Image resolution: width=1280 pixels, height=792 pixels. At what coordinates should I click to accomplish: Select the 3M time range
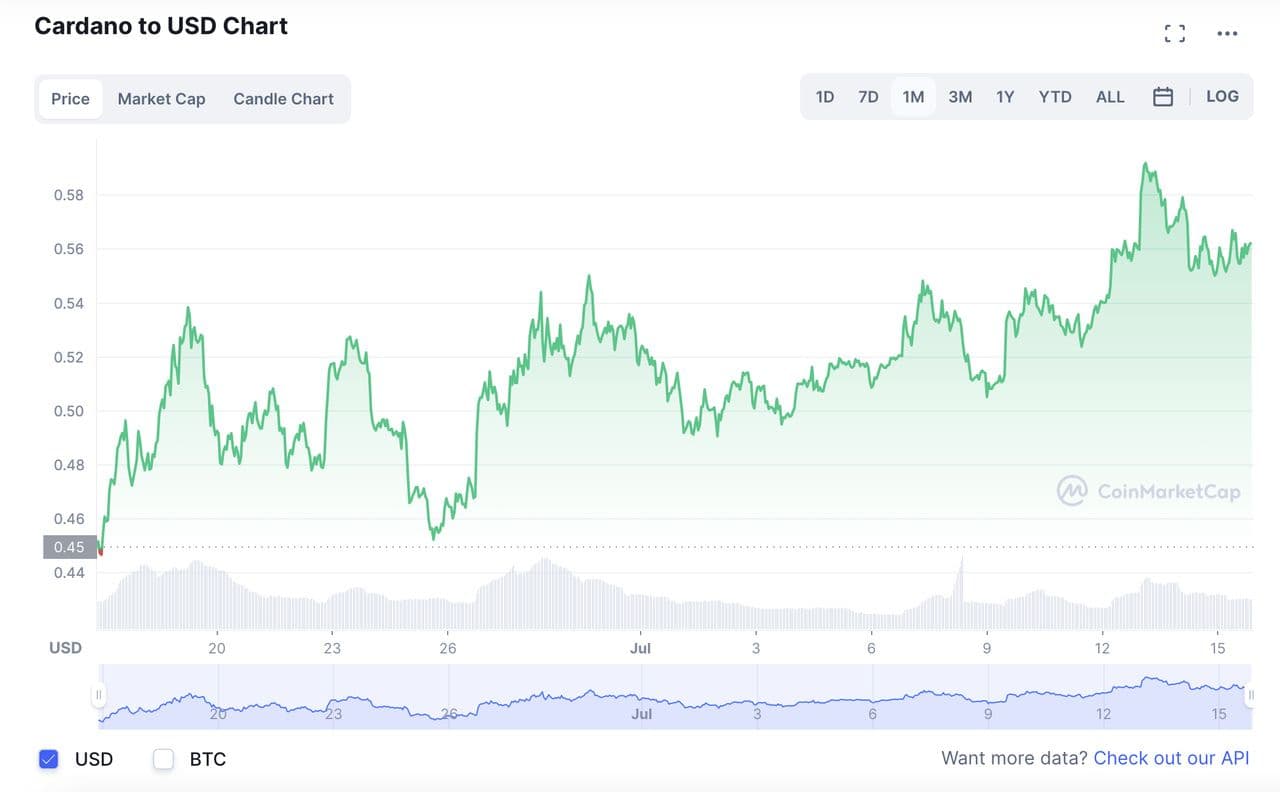coord(960,97)
